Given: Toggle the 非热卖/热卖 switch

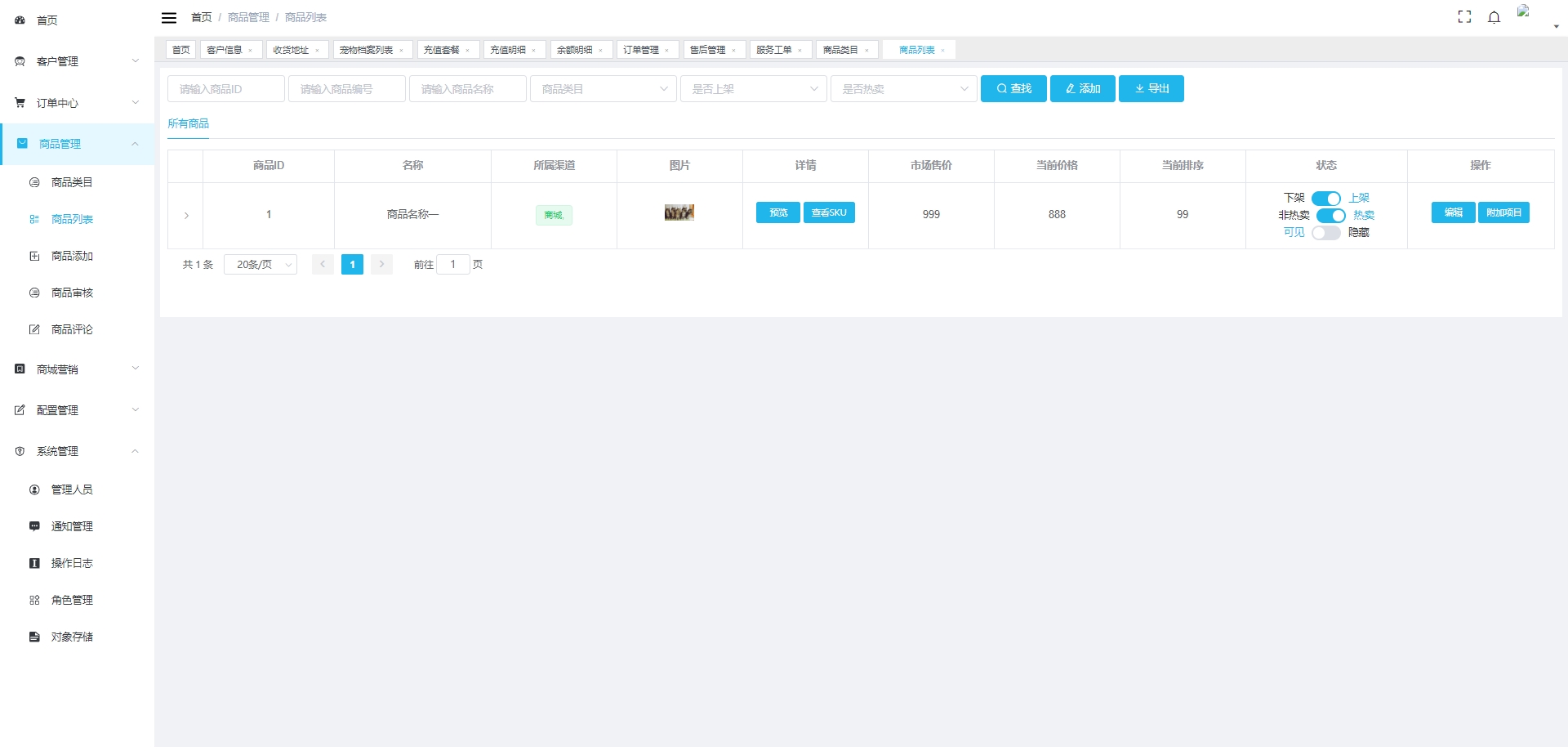Looking at the screenshot, I should click(x=1331, y=216).
